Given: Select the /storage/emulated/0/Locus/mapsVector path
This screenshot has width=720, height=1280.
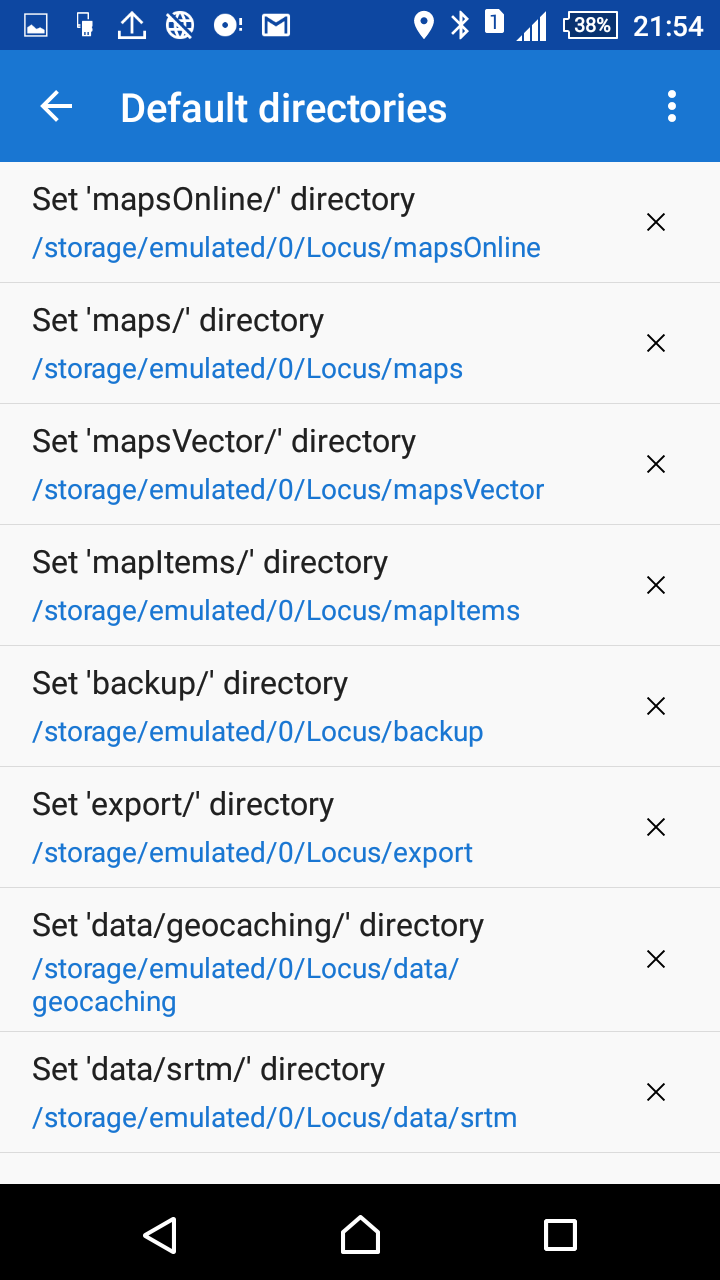Looking at the screenshot, I should pyautogui.click(x=288, y=490).
